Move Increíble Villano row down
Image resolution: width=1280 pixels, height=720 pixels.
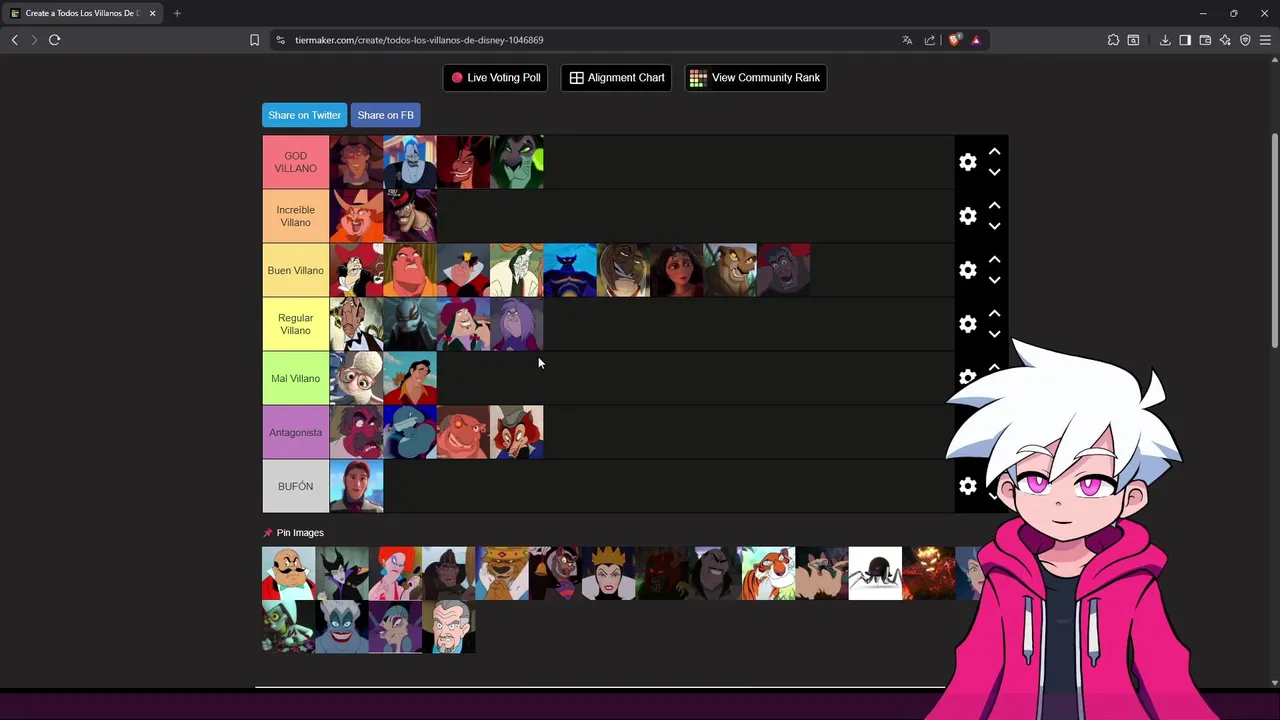click(994, 226)
